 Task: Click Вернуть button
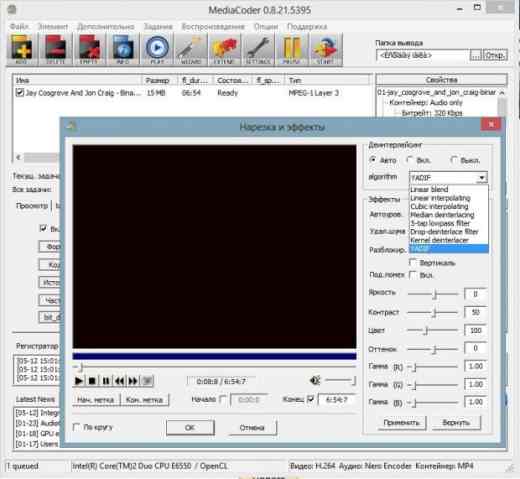(456, 423)
